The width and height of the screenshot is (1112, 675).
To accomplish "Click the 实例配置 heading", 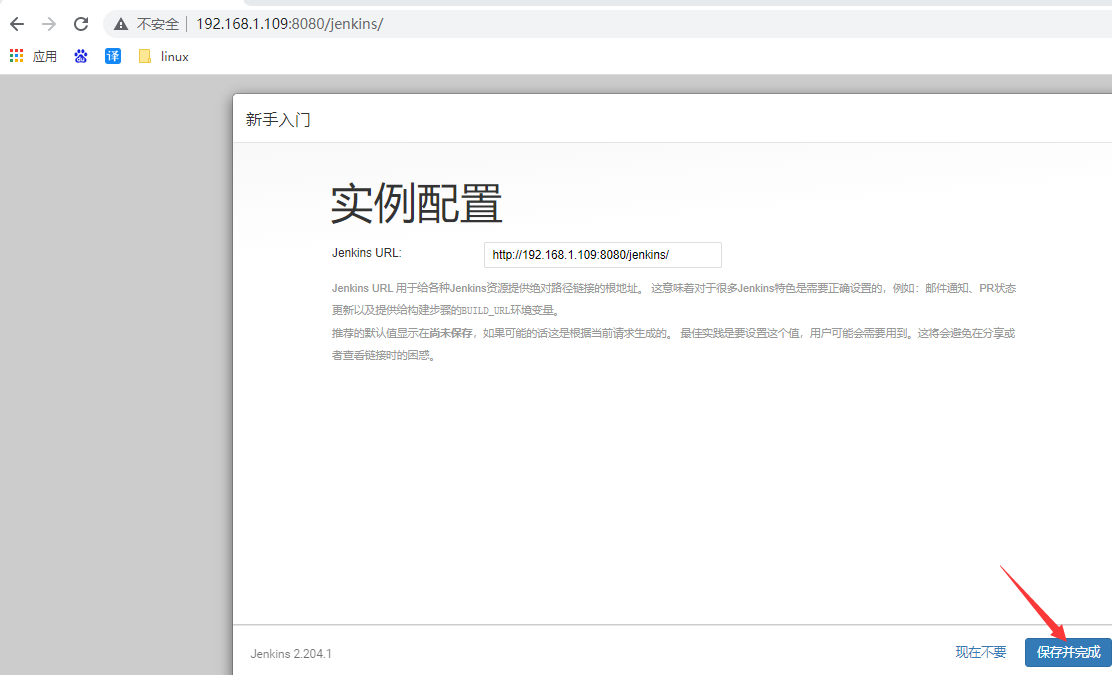I will [417, 203].
